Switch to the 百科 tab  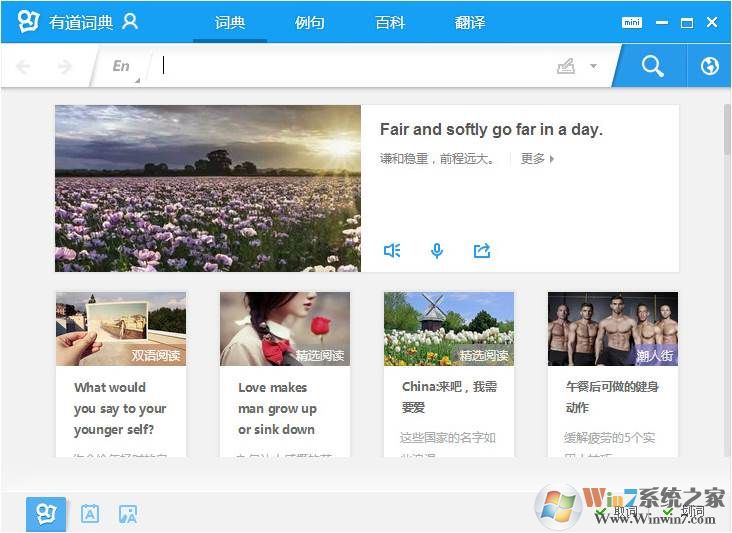pyautogui.click(x=390, y=22)
